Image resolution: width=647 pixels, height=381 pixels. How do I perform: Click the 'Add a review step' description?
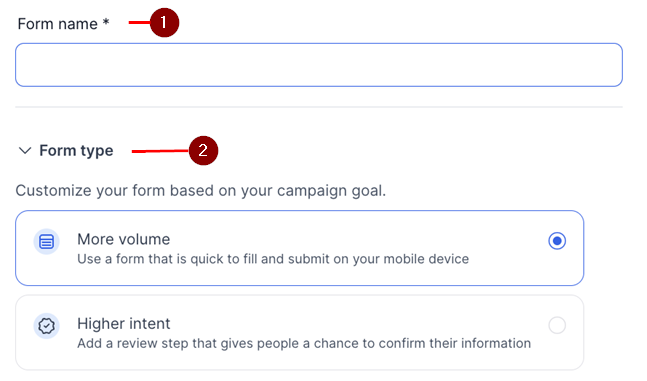pos(304,343)
